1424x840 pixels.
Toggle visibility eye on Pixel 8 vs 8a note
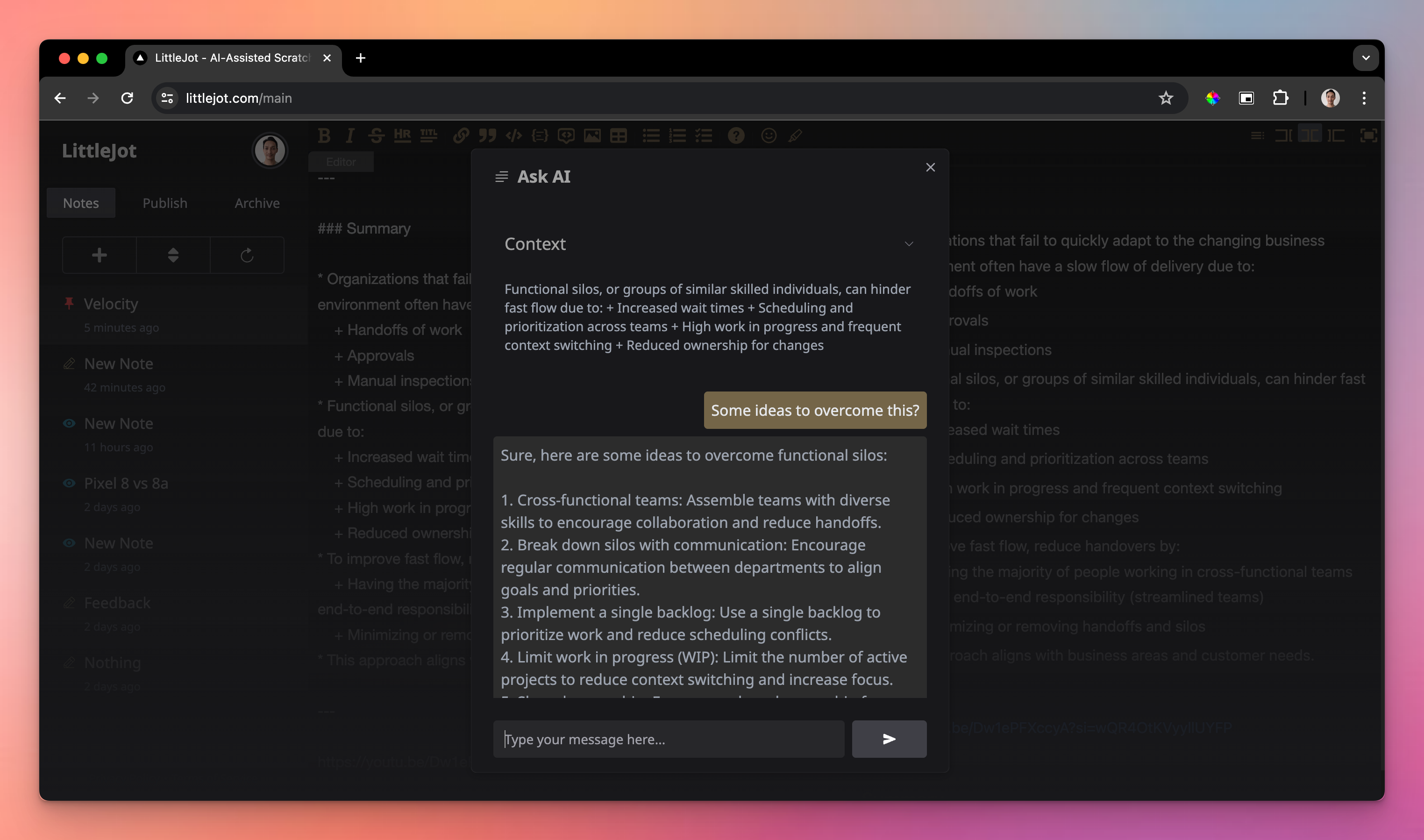point(69,483)
